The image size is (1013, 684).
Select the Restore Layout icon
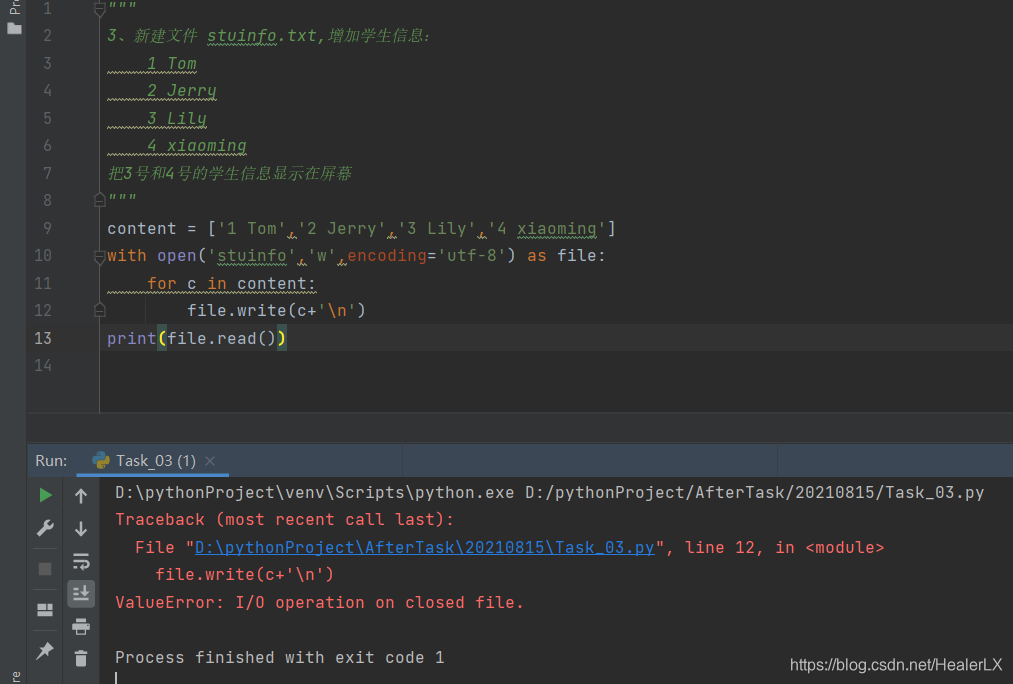coord(44,608)
